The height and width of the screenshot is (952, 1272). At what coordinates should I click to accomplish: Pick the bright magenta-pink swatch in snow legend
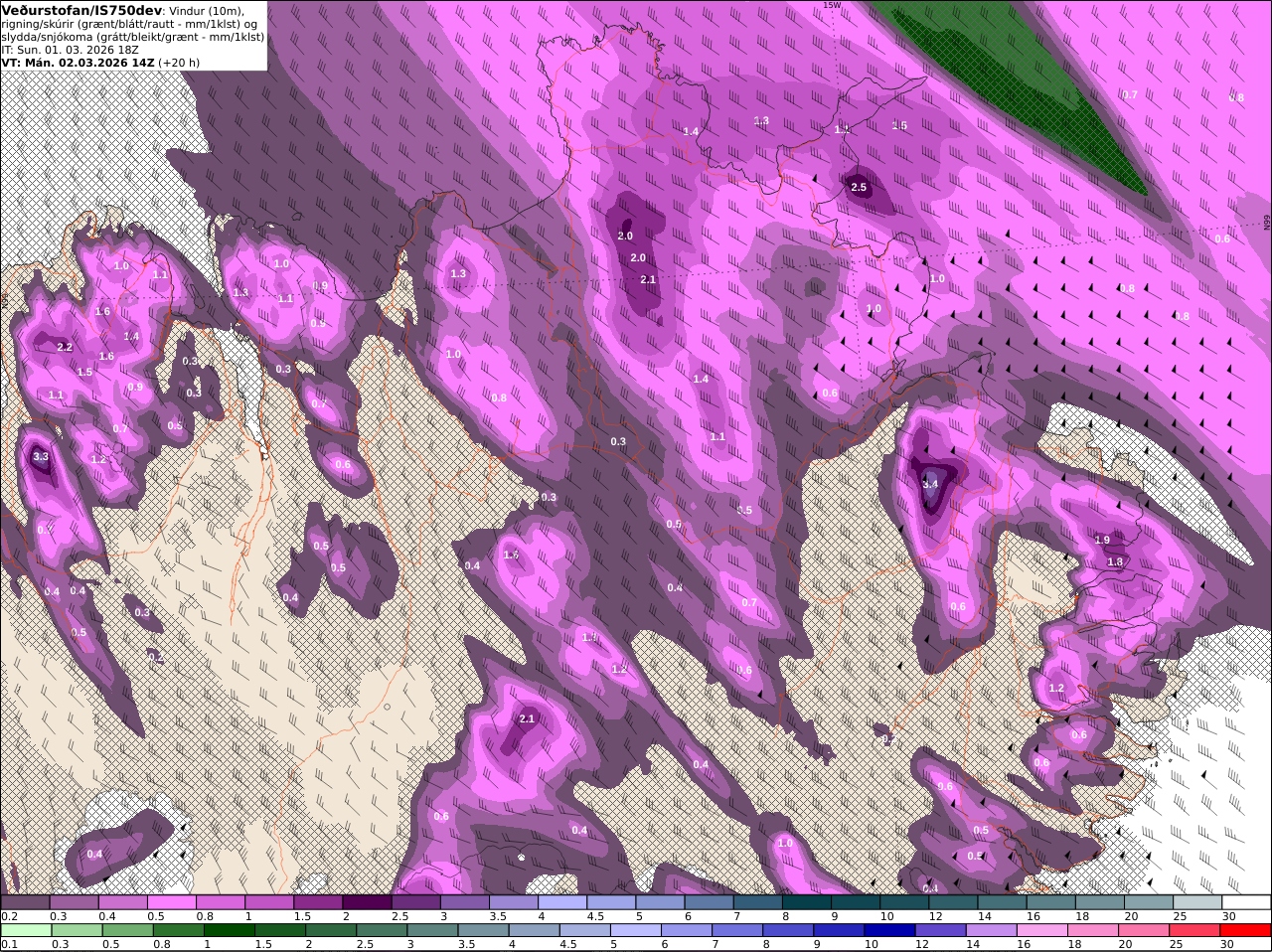tap(172, 901)
